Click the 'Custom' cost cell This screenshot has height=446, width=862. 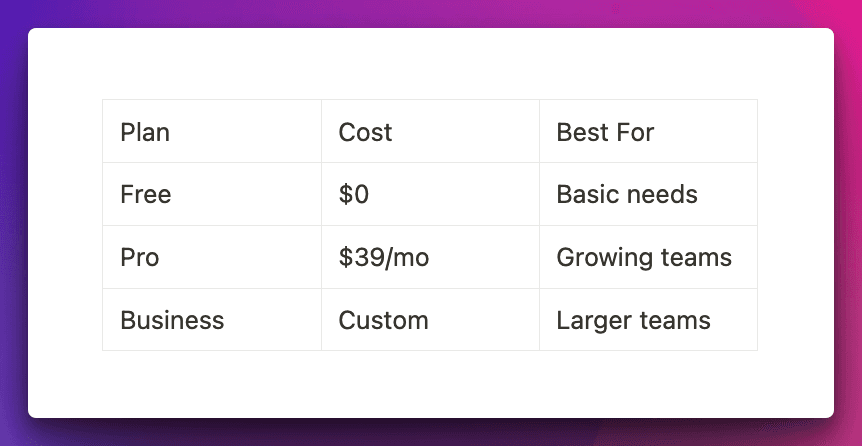pos(383,320)
